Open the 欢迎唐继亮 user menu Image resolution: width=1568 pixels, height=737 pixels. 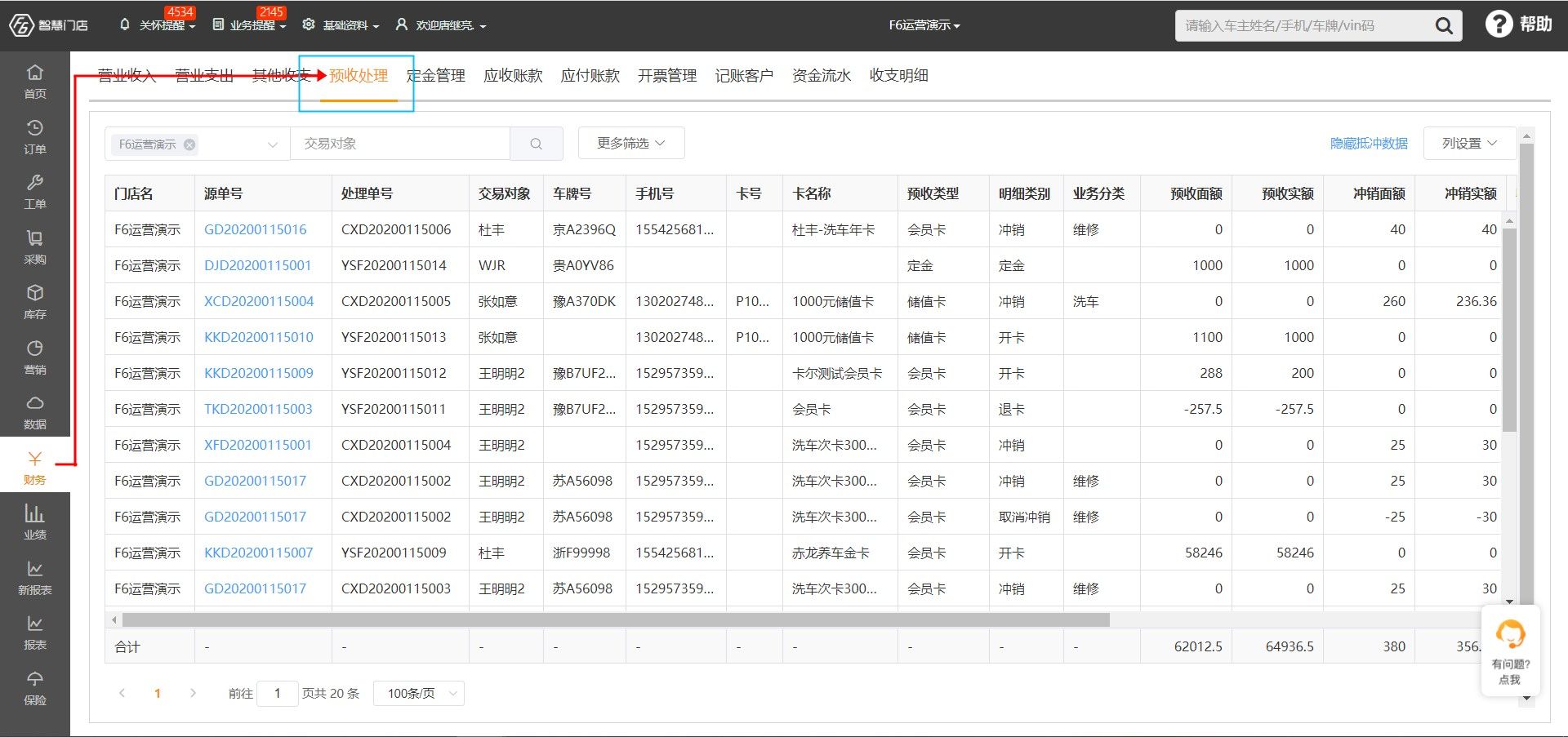tap(440, 25)
